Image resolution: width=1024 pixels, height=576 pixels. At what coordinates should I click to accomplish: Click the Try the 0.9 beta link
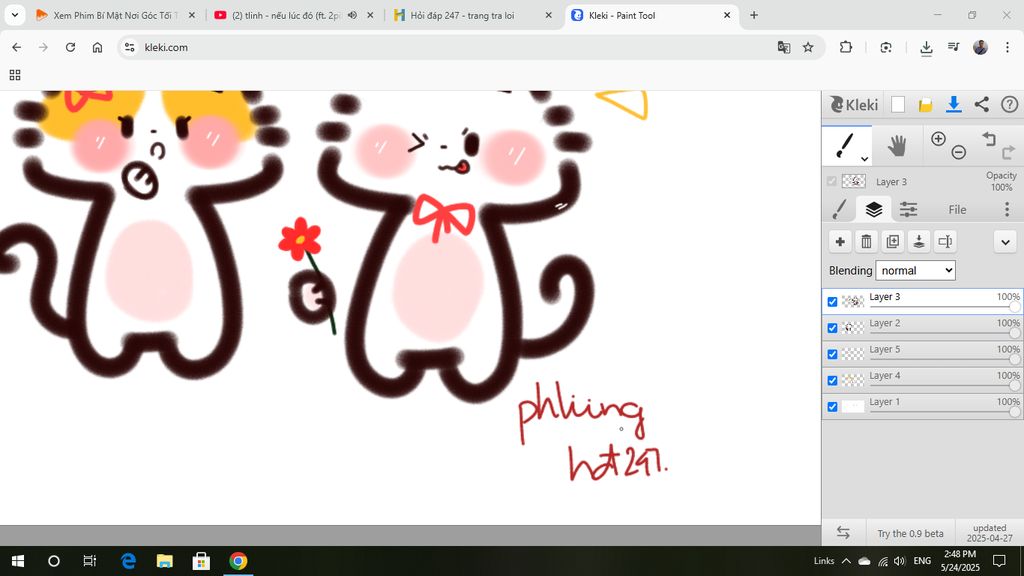(x=910, y=533)
